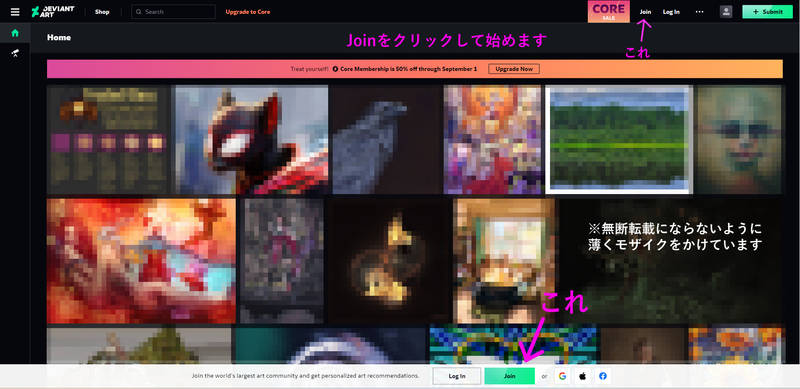Open the golden creature on dark background thumbnail
The height and width of the screenshot is (389, 800).
tap(389, 261)
